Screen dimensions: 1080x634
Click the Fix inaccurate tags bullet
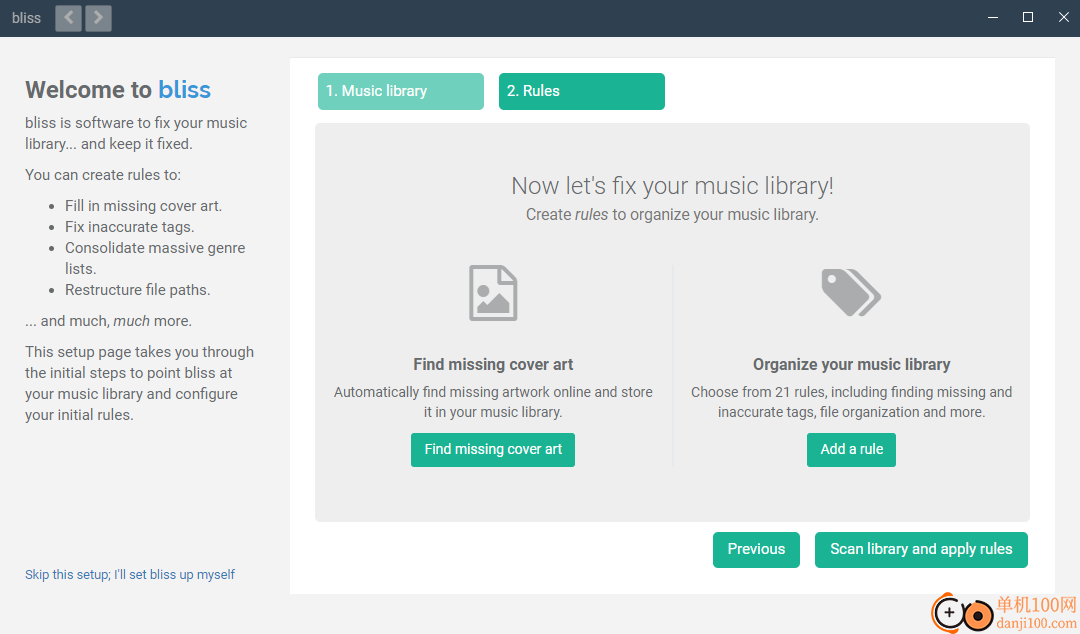pos(129,227)
